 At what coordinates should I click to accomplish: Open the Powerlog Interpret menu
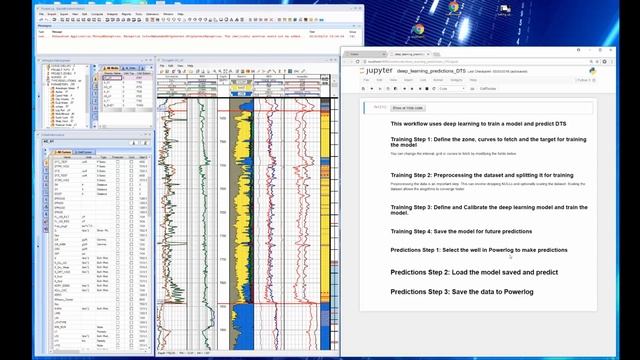(112, 14)
